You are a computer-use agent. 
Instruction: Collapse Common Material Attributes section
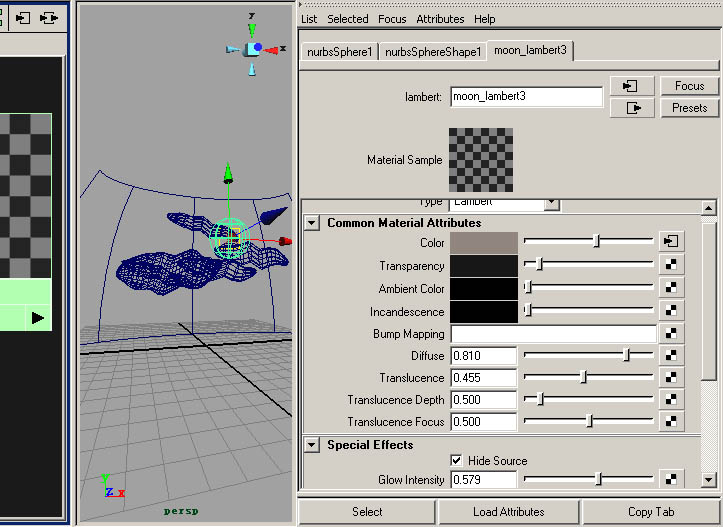click(312, 223)
